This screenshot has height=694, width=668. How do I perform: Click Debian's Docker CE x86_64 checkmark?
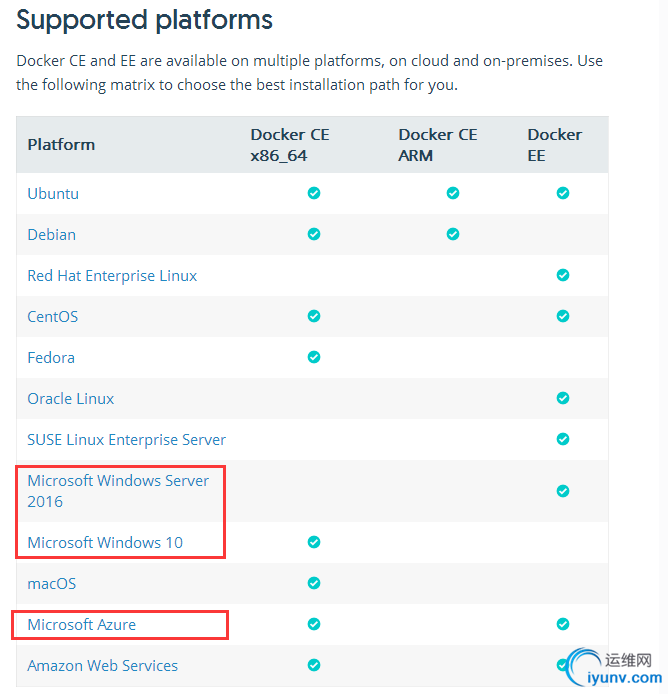[x=314, y=234]
